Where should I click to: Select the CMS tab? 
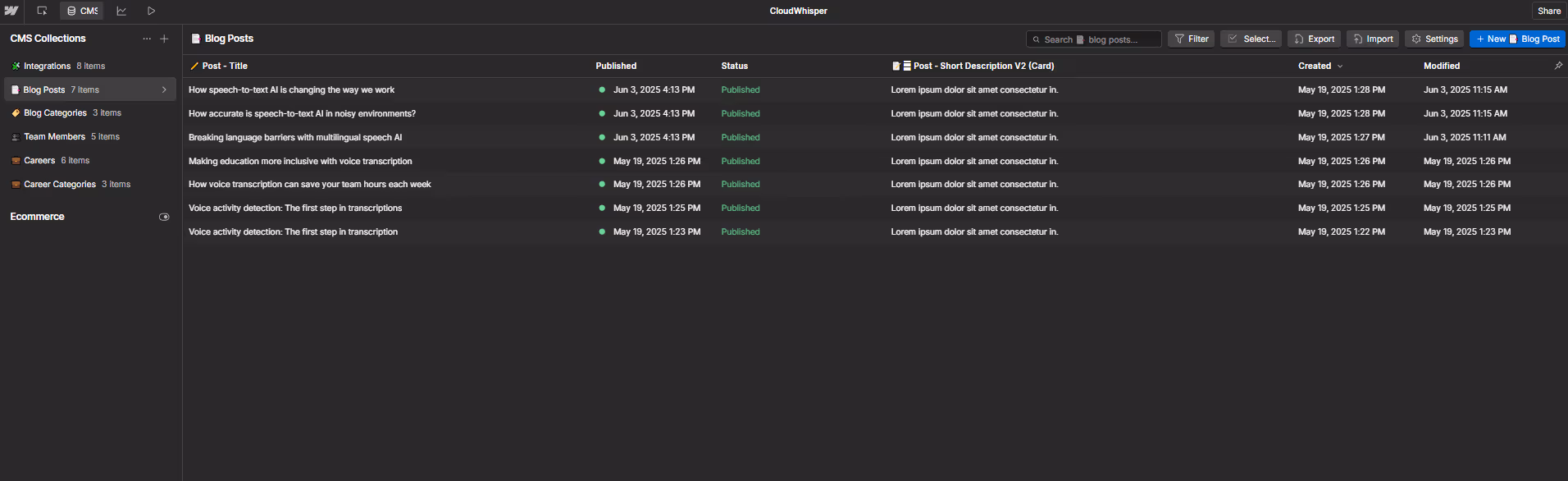coord(82,11)
